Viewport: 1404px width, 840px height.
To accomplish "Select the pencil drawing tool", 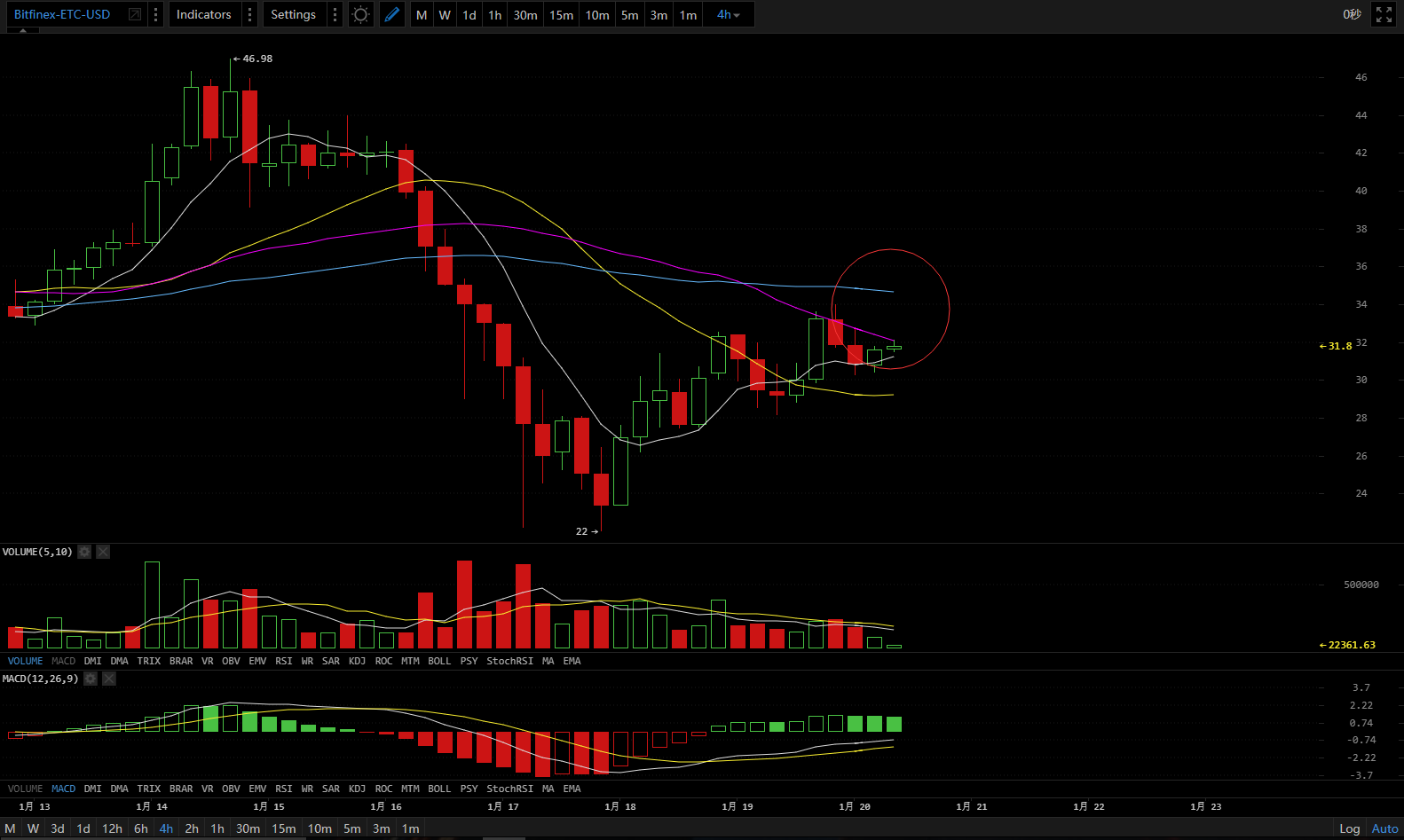I will tap(391, 14).
